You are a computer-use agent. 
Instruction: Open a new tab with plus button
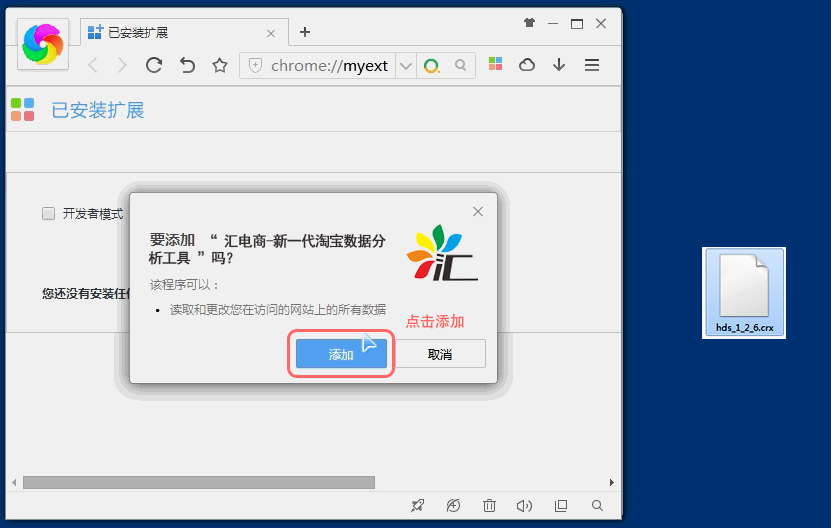tap(305, 32)
